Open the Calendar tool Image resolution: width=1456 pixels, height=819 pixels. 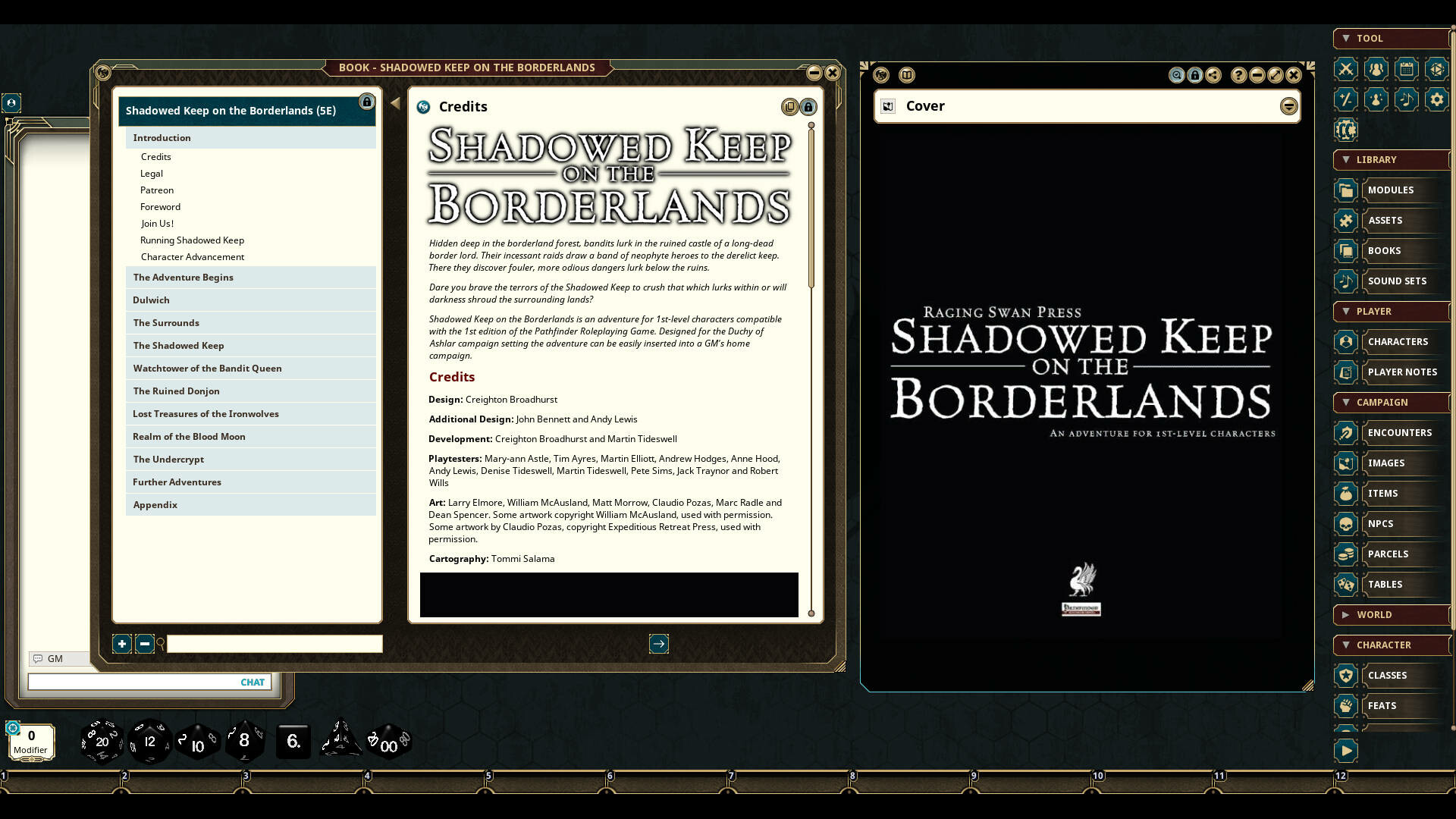pyautogui.click(x=1407, y=69)
